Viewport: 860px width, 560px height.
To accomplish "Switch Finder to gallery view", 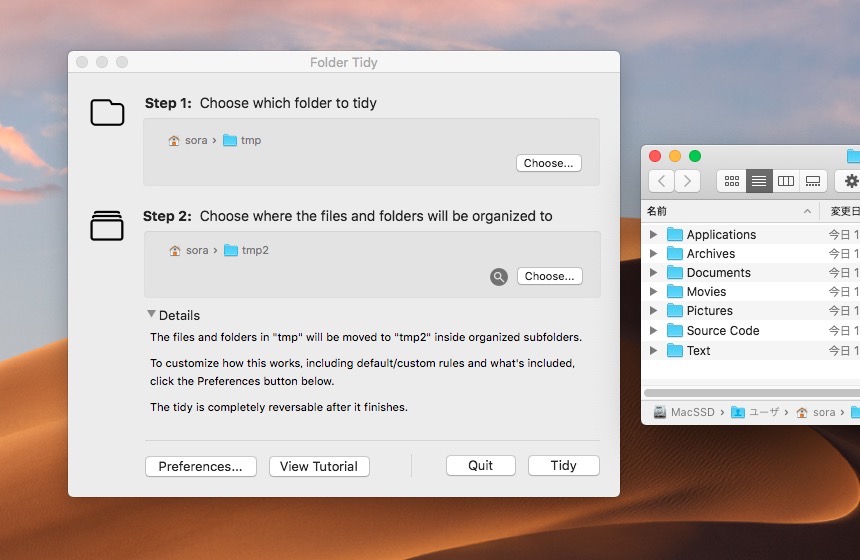I will [x=813, y=181].
